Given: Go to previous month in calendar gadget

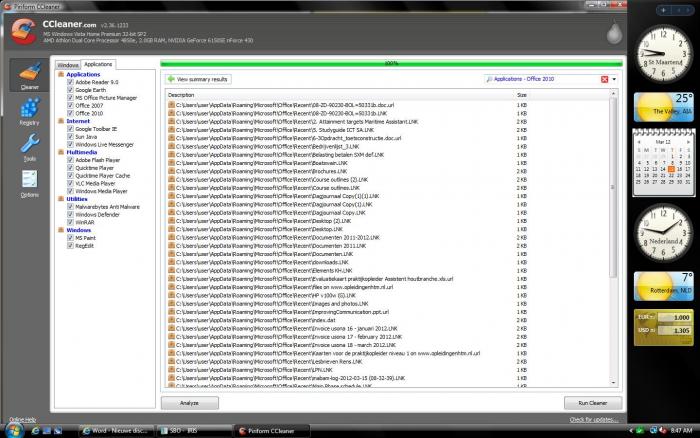Looking at the screenshot, I should [x=639, y=142].
